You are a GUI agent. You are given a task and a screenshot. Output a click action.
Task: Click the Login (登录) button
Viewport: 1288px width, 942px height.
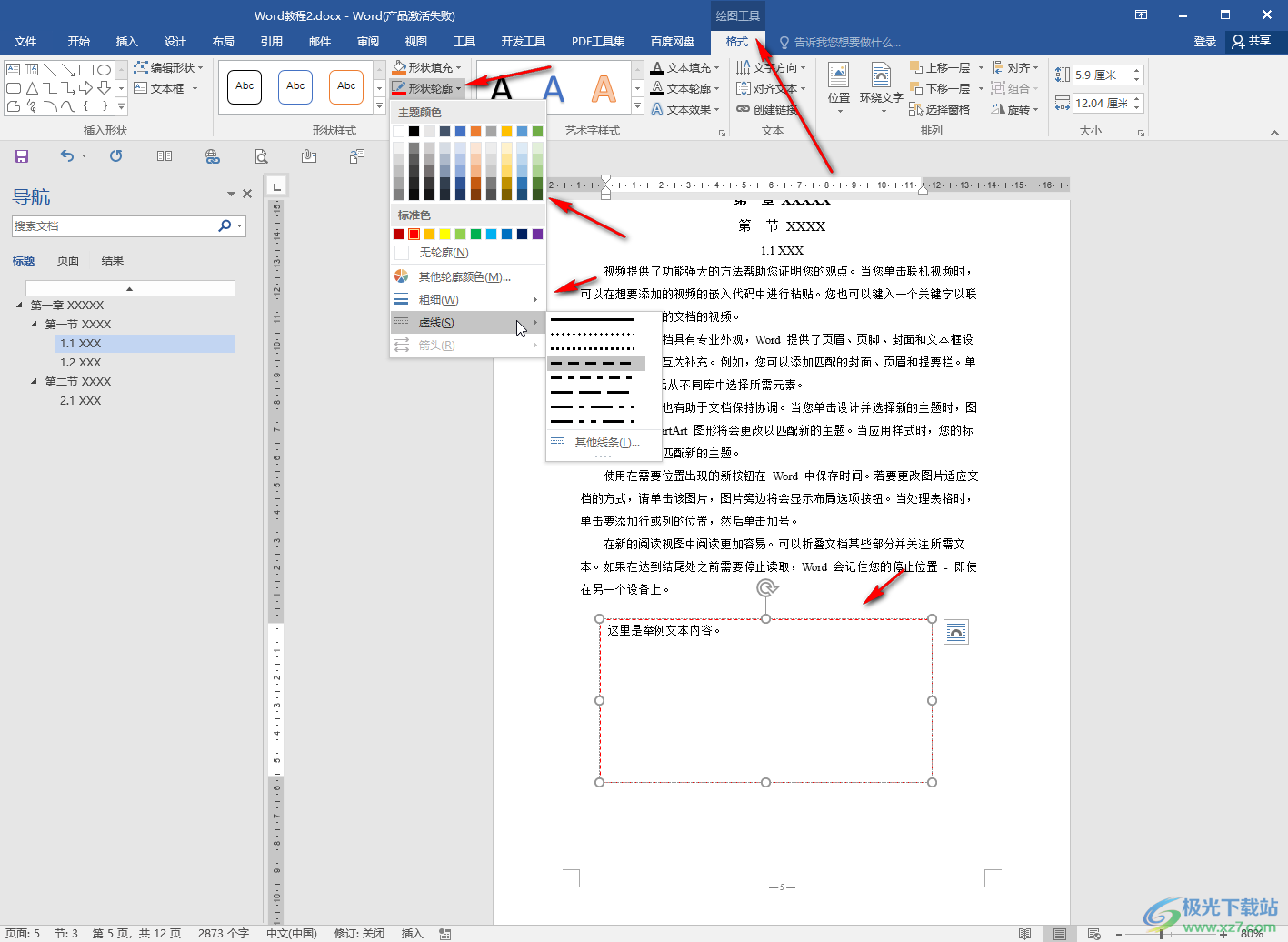(1205, 42)
